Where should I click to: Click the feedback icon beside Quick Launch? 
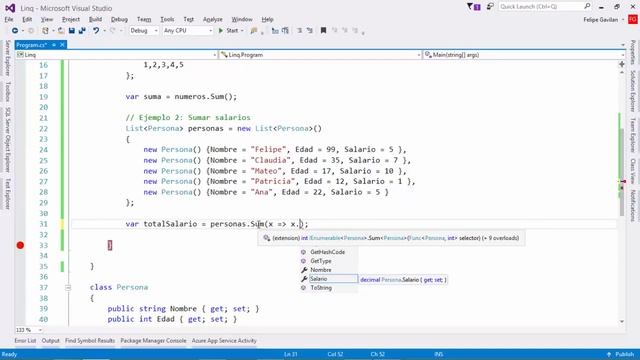tap(490, 7)
